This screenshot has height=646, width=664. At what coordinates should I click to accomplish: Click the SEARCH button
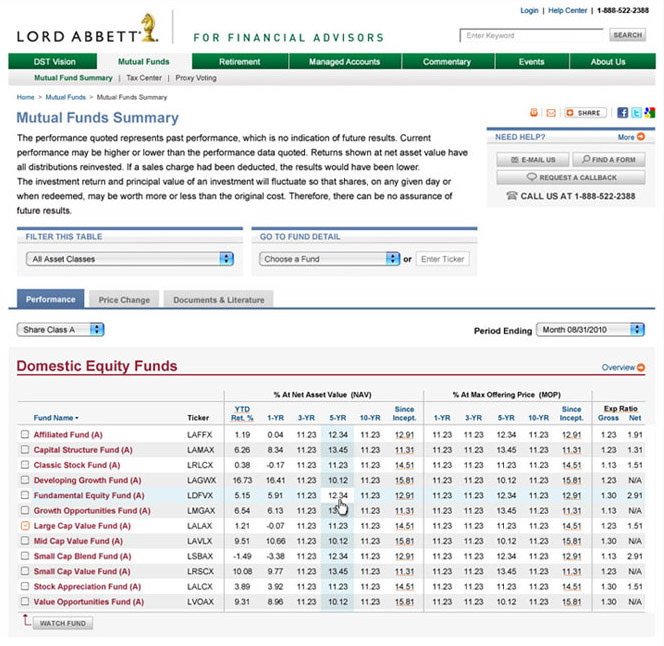point(628,35)
